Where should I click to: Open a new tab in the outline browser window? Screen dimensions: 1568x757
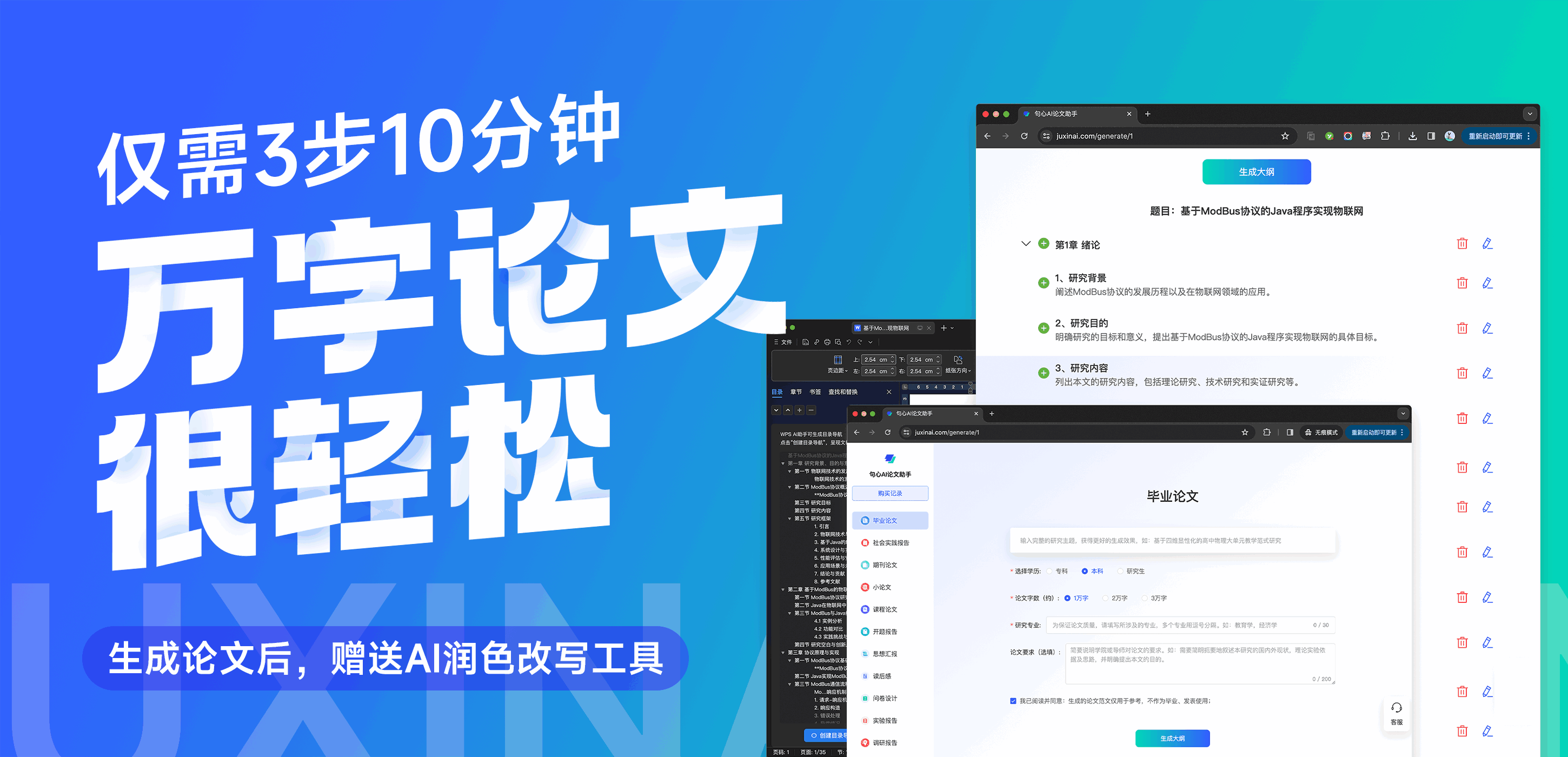click(1147, 114)
